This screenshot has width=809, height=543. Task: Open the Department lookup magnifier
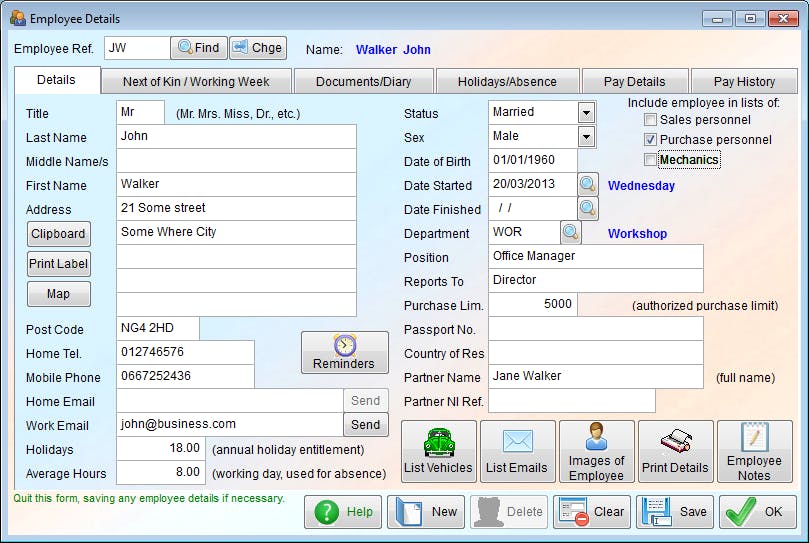pos(571,232)
